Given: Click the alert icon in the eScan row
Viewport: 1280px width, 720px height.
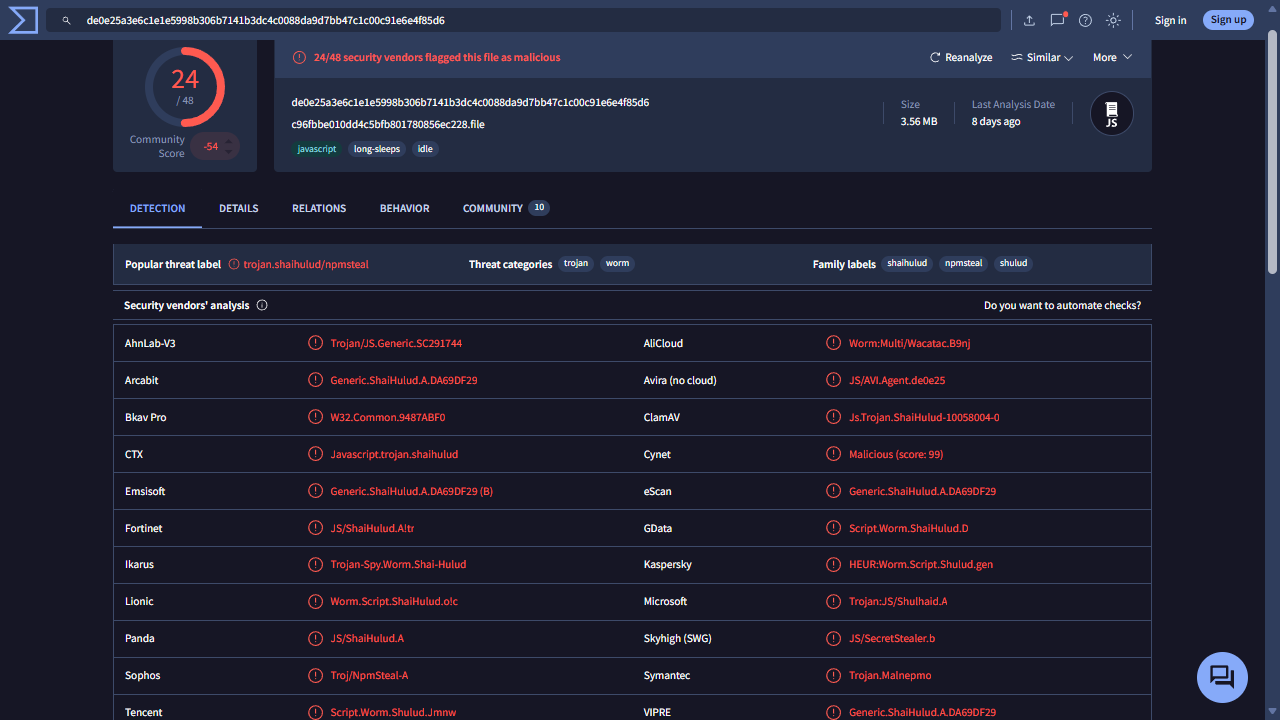Looking at the screenshot, I should pos(833,491).
